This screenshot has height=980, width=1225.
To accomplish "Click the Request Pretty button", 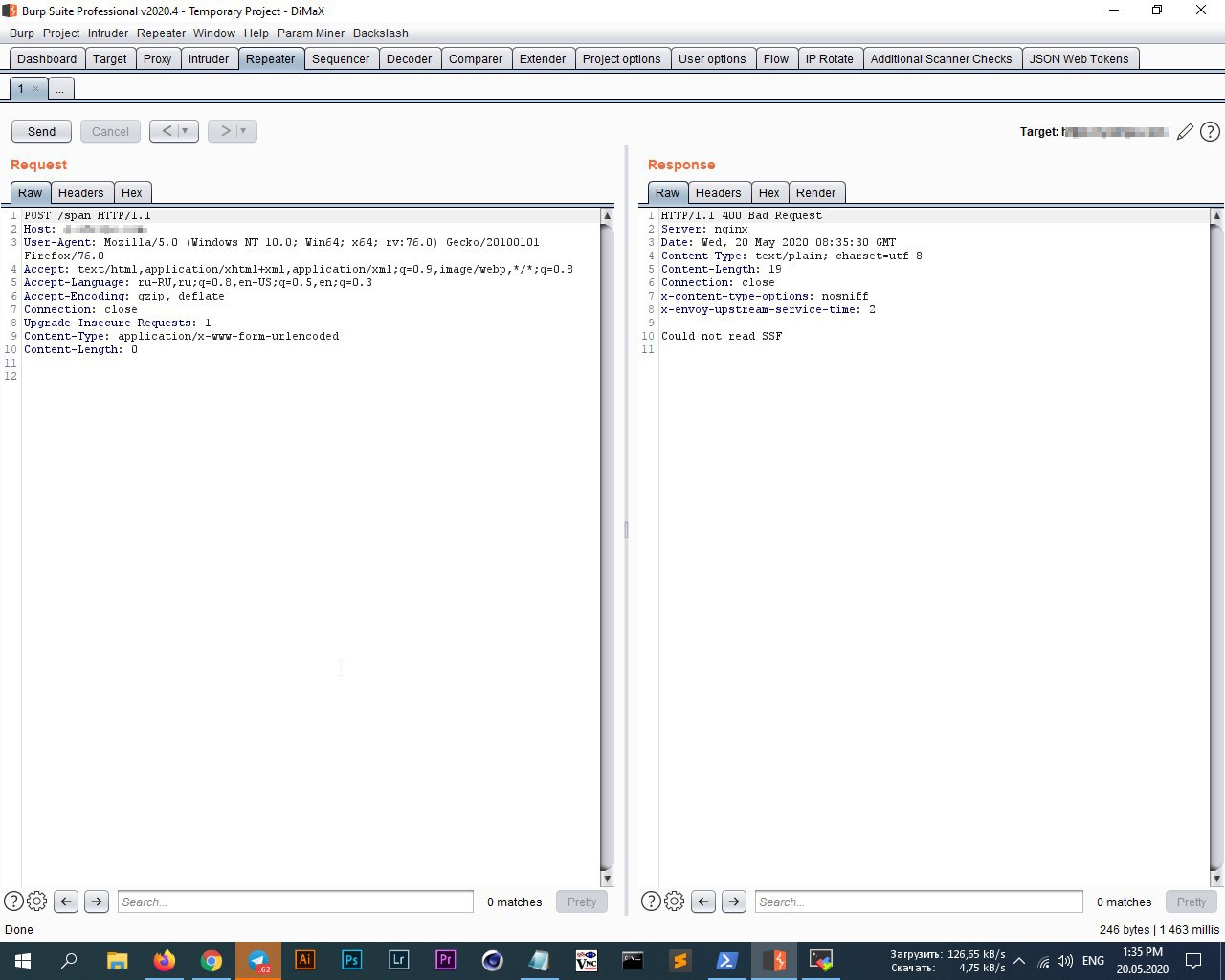I will pos(582,902).
